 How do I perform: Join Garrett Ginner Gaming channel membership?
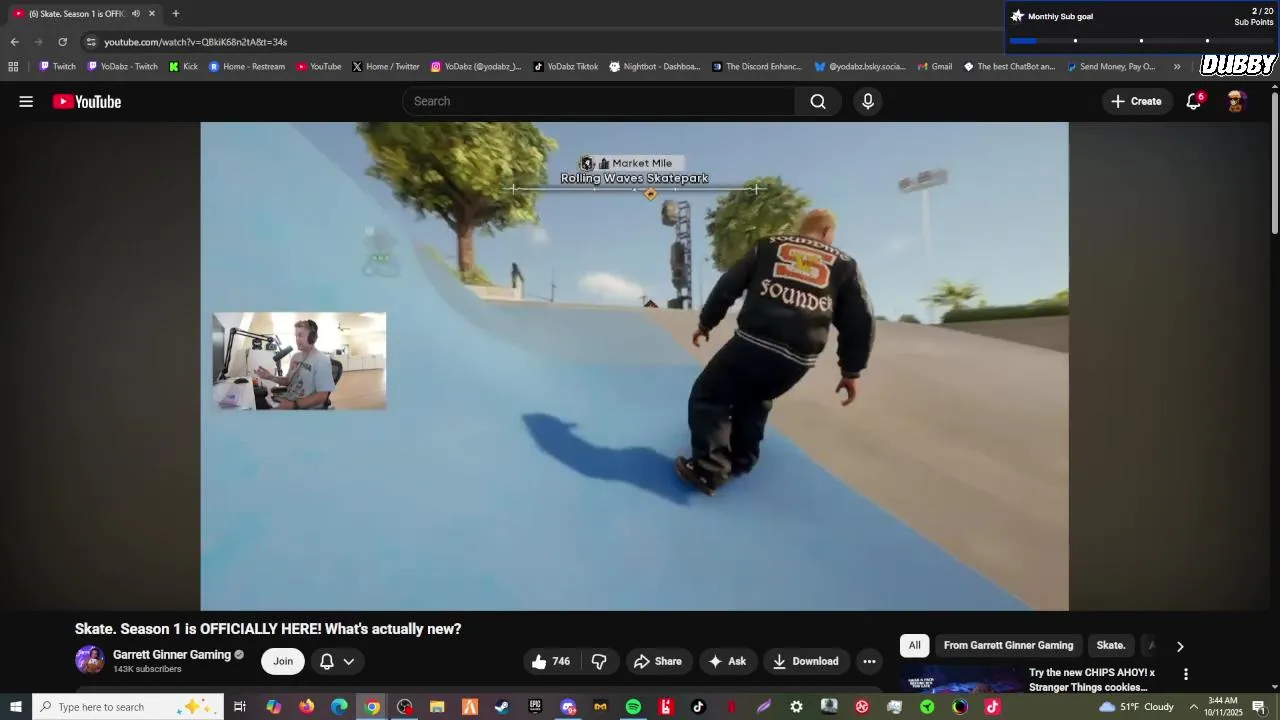click(x=283, y=661)
